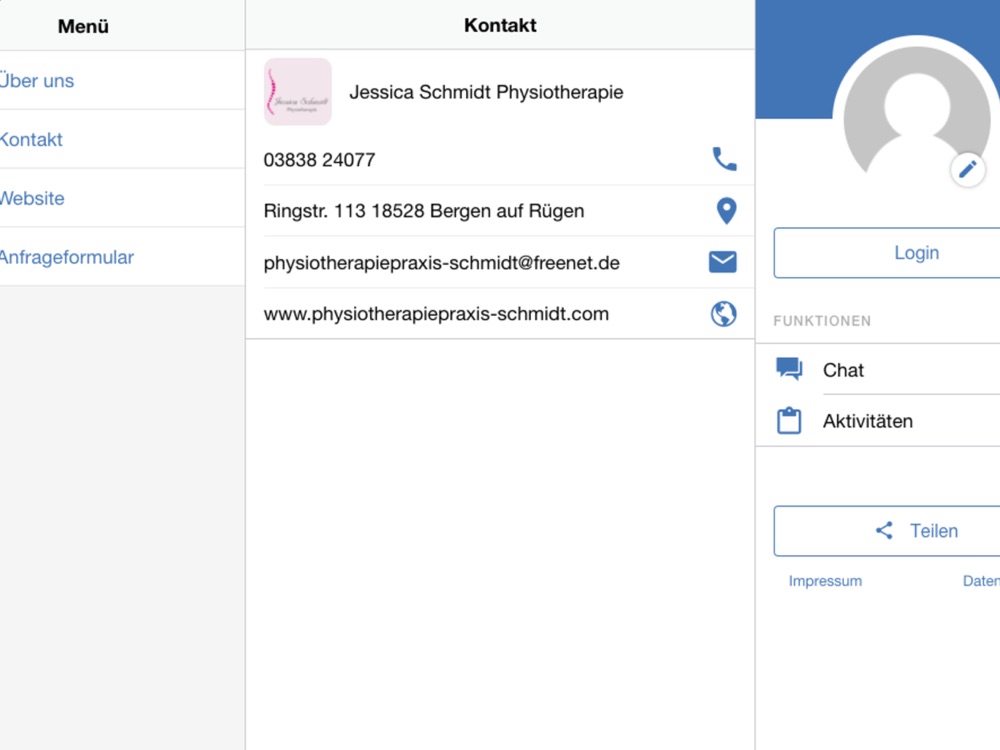The width and height of the screenshot is (1000, 750).
Task: Tap the Chat speech bubble icon
Action: coord(789,369)
